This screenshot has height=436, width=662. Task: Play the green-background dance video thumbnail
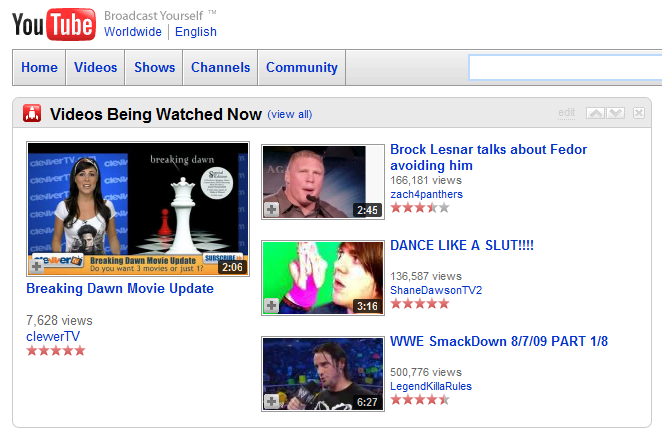tap(323, 278)
